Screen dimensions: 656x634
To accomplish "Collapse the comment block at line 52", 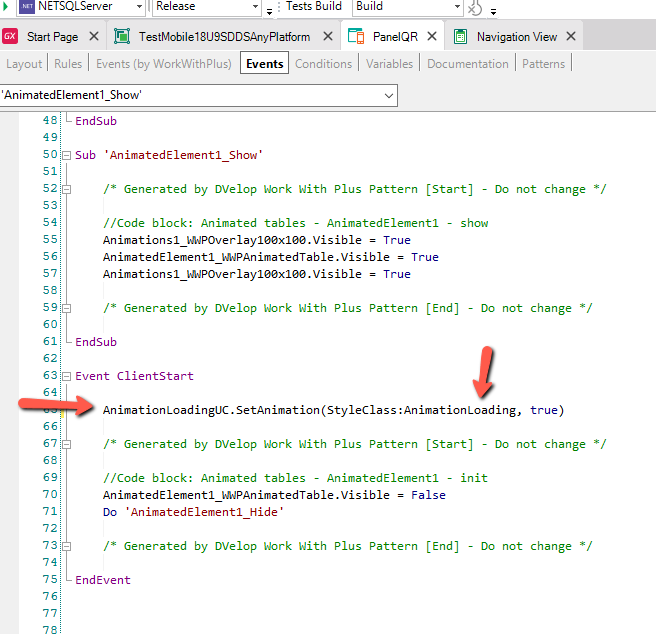I will click(x=67, y=190).
